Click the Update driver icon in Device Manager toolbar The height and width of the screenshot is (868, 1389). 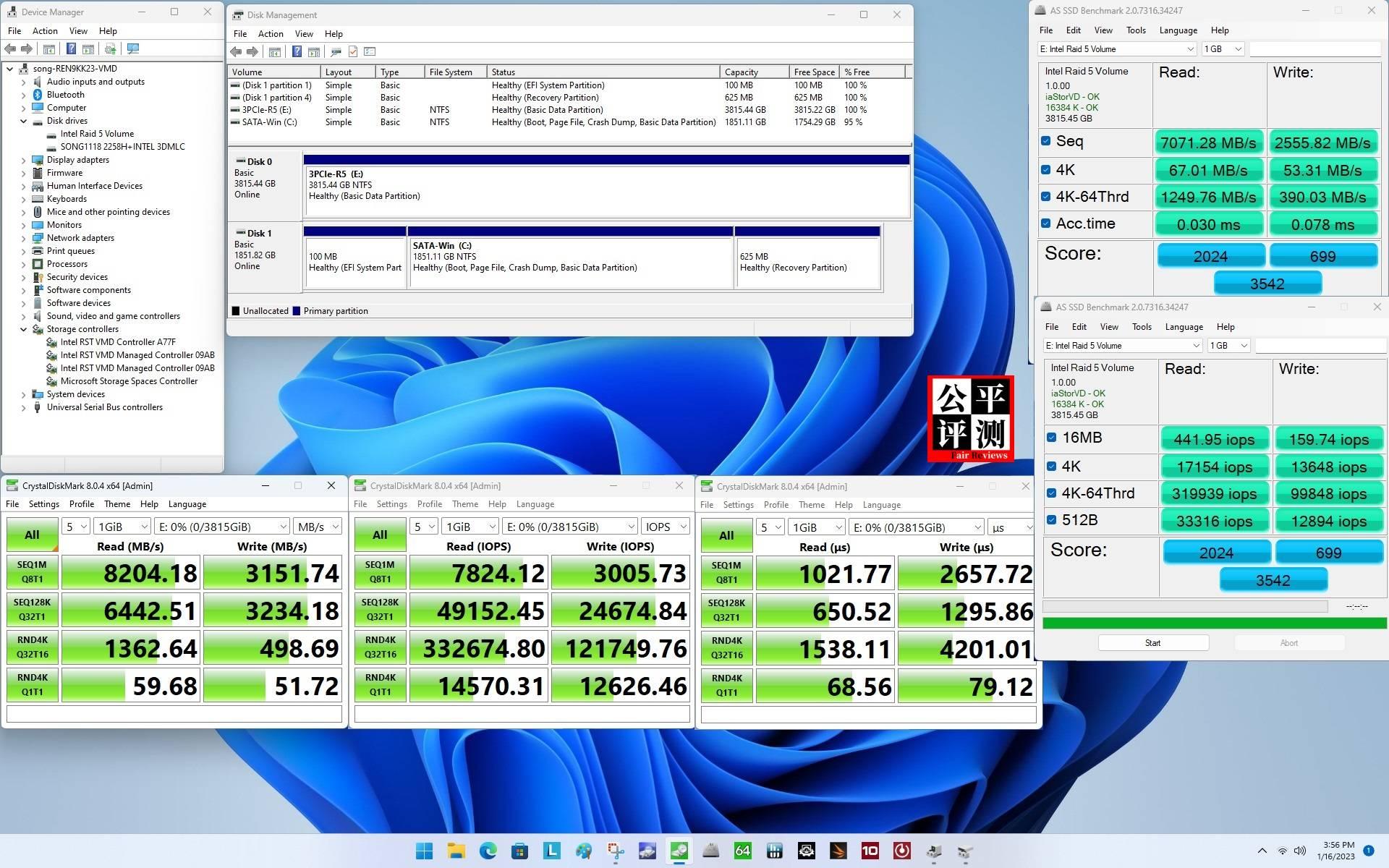click(110, 48)
